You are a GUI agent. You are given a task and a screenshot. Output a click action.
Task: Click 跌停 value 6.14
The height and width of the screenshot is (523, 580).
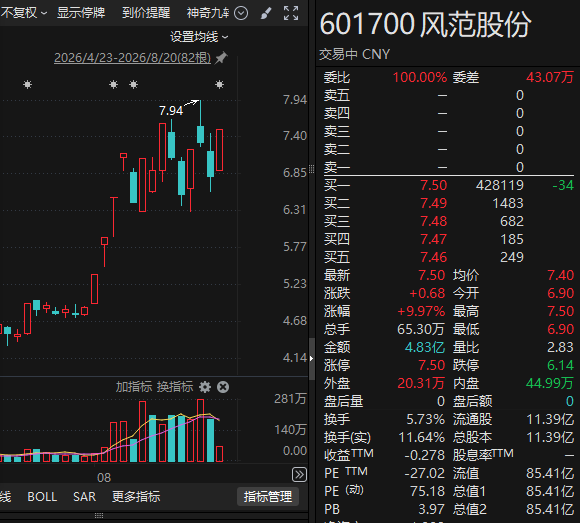pyautogui.click(x=560, y=365)
